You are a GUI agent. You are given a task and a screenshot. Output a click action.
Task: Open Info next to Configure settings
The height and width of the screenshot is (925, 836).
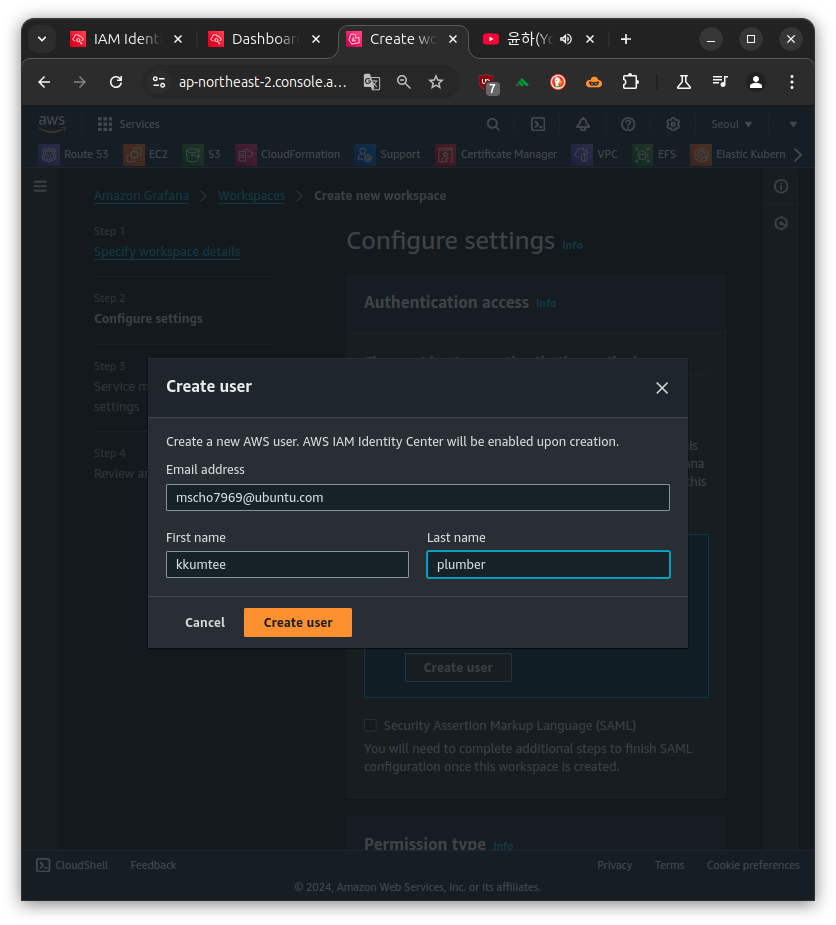point(572,245)
